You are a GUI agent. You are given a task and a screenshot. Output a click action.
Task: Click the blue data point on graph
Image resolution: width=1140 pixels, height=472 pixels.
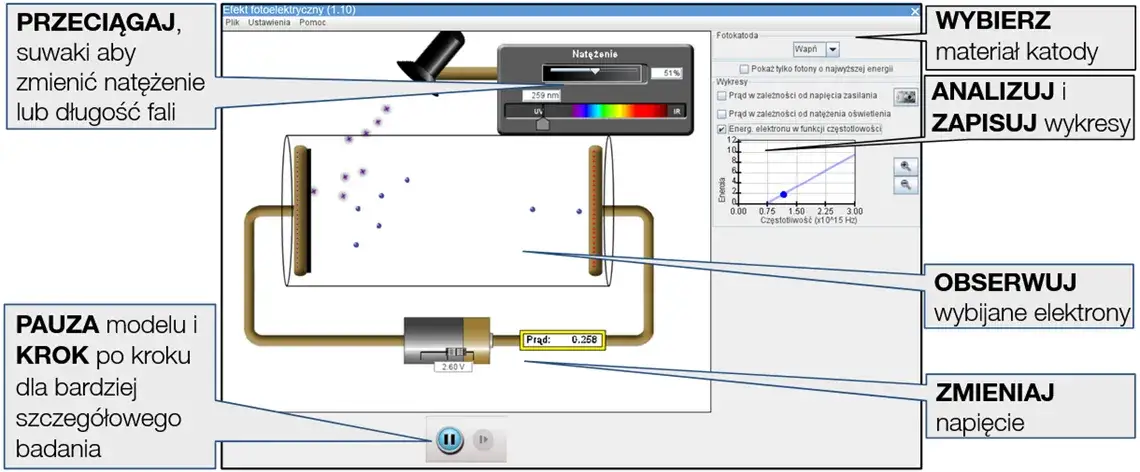coord(783,194)
